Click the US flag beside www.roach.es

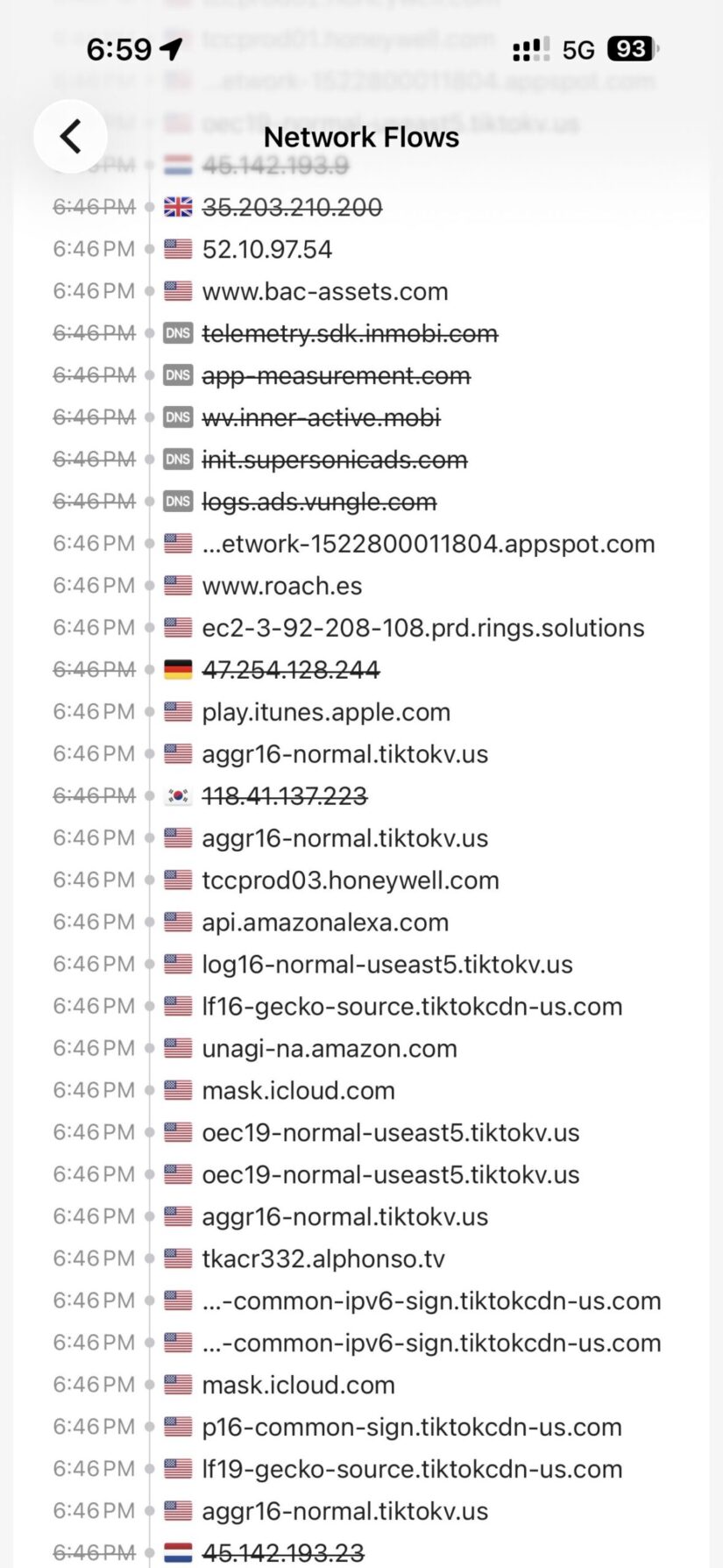(178, 586)
